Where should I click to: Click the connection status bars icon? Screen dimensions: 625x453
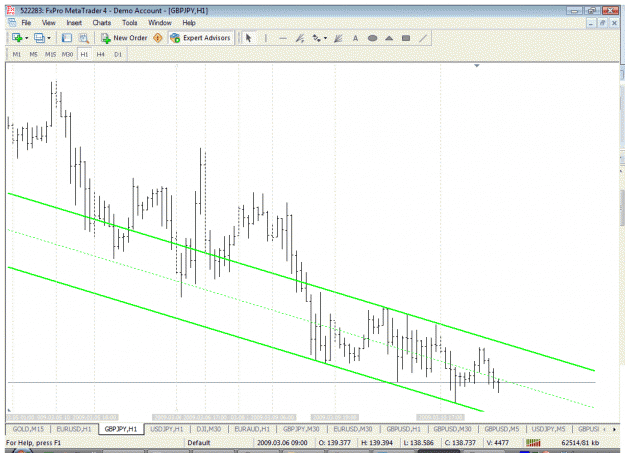[533, 443]
